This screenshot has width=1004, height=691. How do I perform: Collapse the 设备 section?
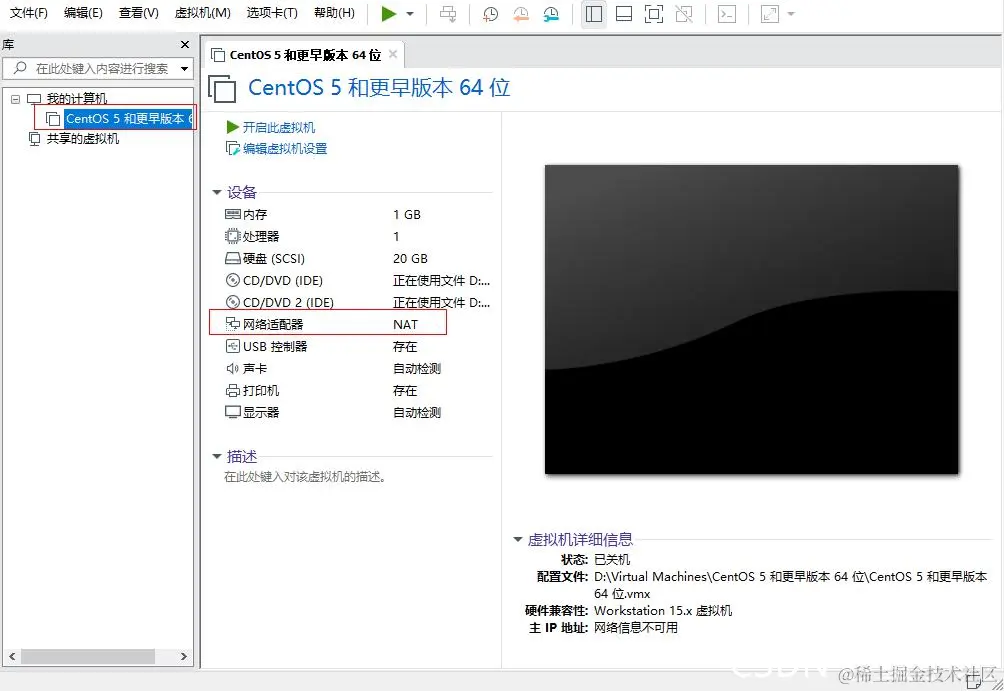tap(216, 192)
